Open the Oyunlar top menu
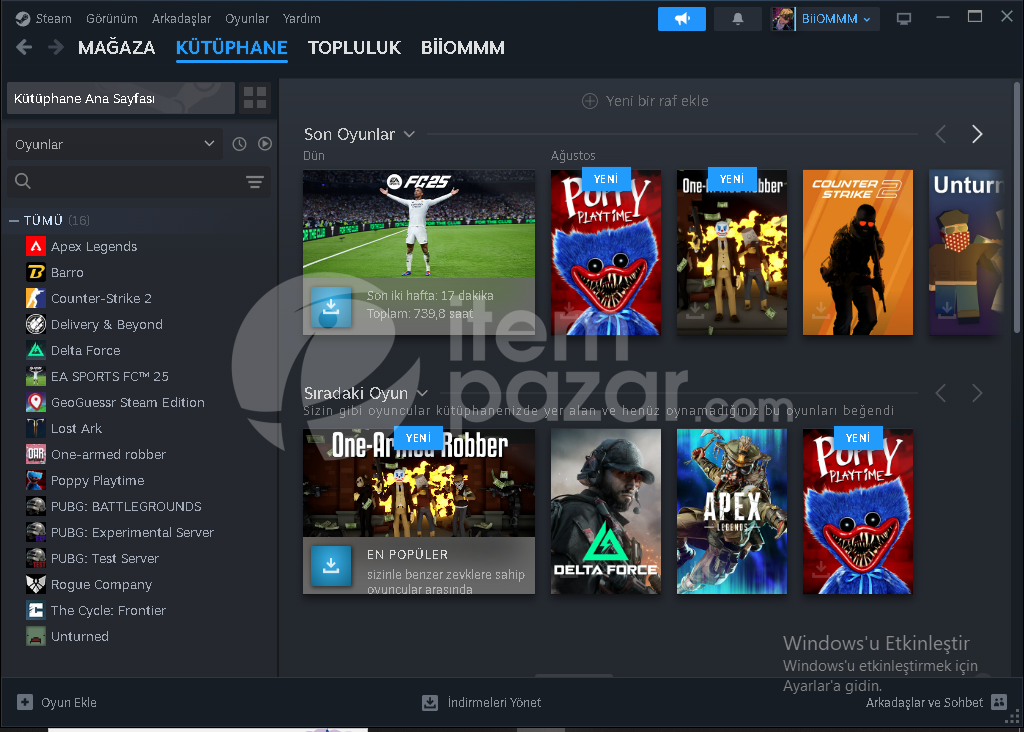This screenshot has width=1024, height=732. pyautogui.click(x=247, y=18)
